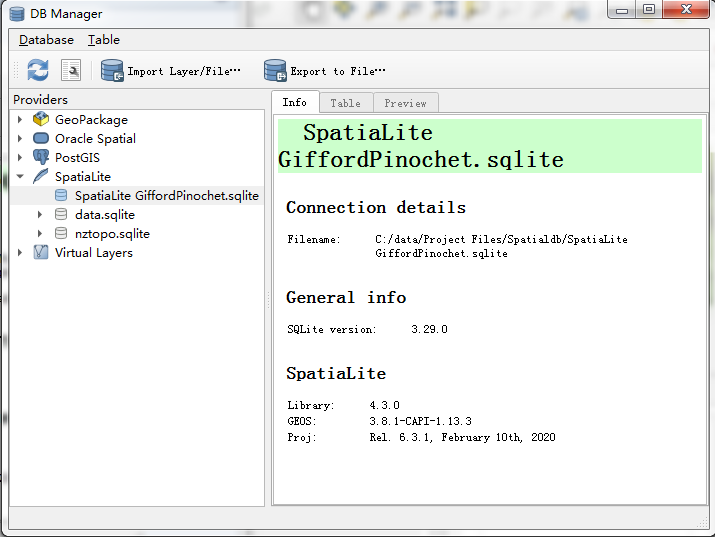Click the GEOS value 3.8.1-CAPI-1.13.3
The width and height of the screenshot is (715, 537).
pyautogui.click(x=420, y=421)
